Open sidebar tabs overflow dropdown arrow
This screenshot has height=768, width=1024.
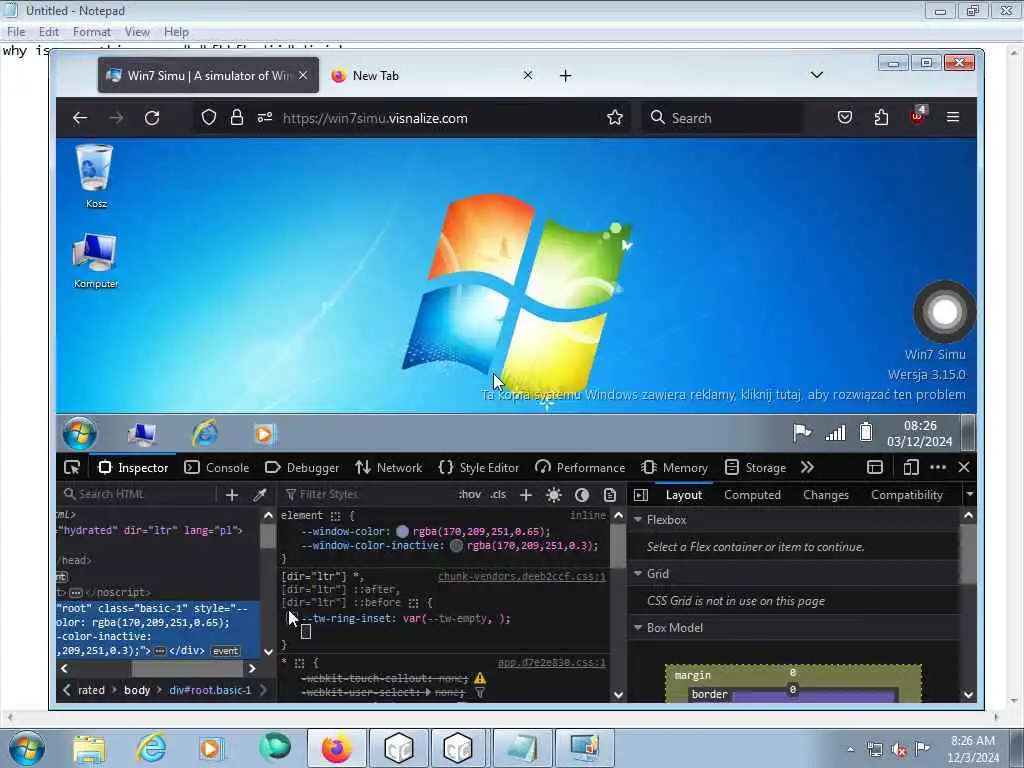pos(970,494)
